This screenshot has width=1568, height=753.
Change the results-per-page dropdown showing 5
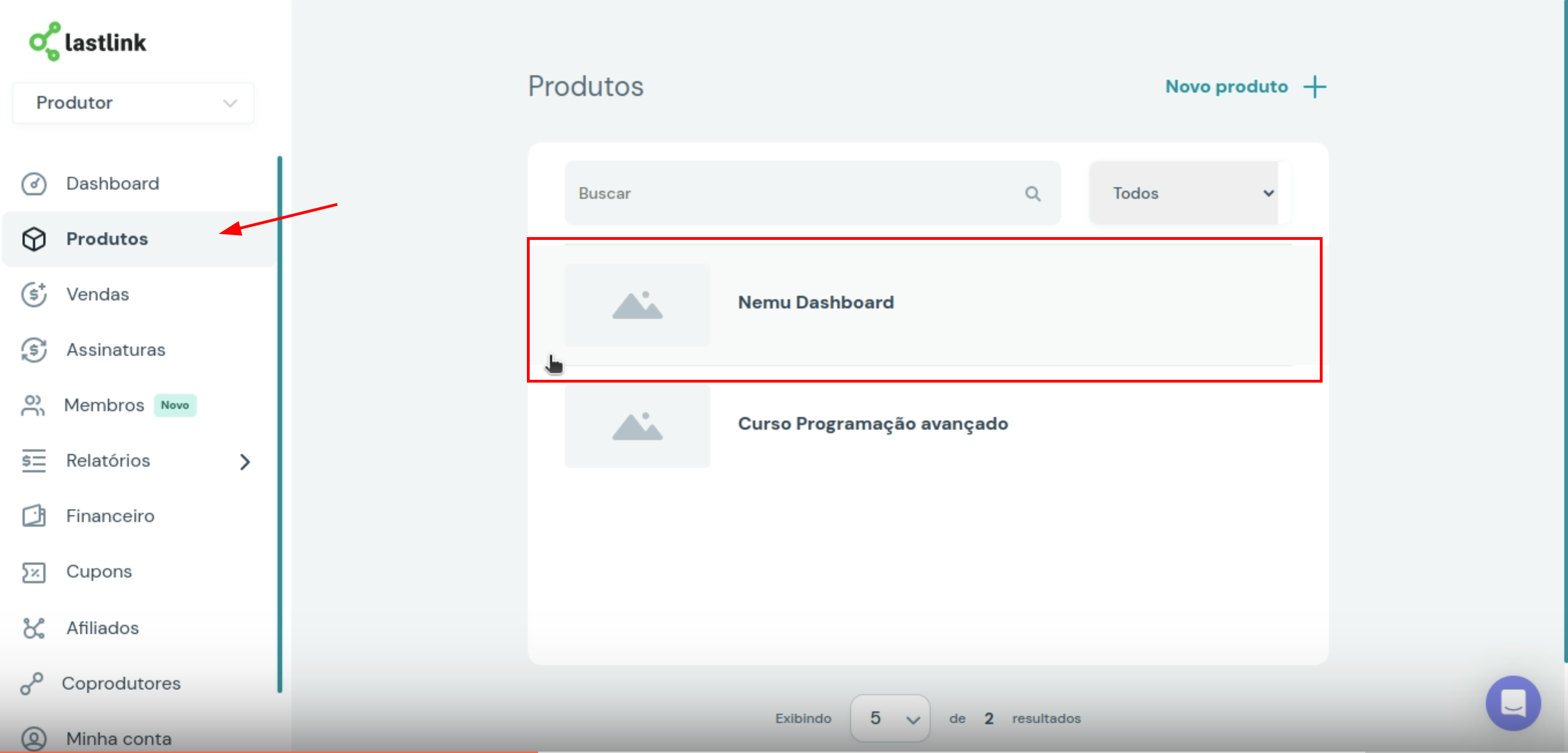tap(890, 718)
